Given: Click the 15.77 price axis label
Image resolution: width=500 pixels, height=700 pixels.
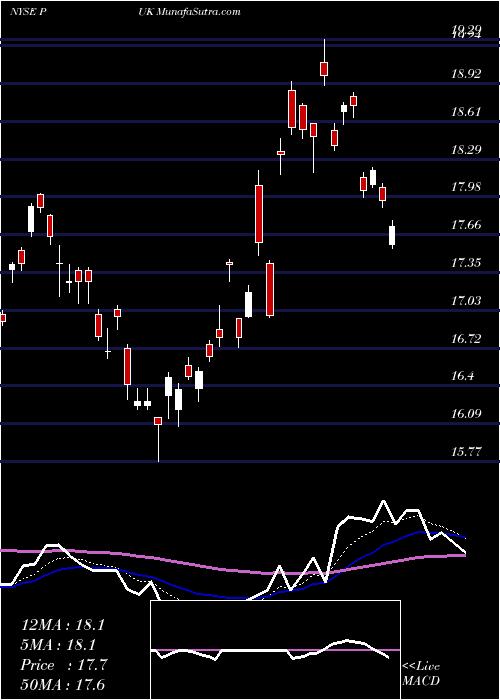Looking at the screenshot, I should tap(467, 452).
